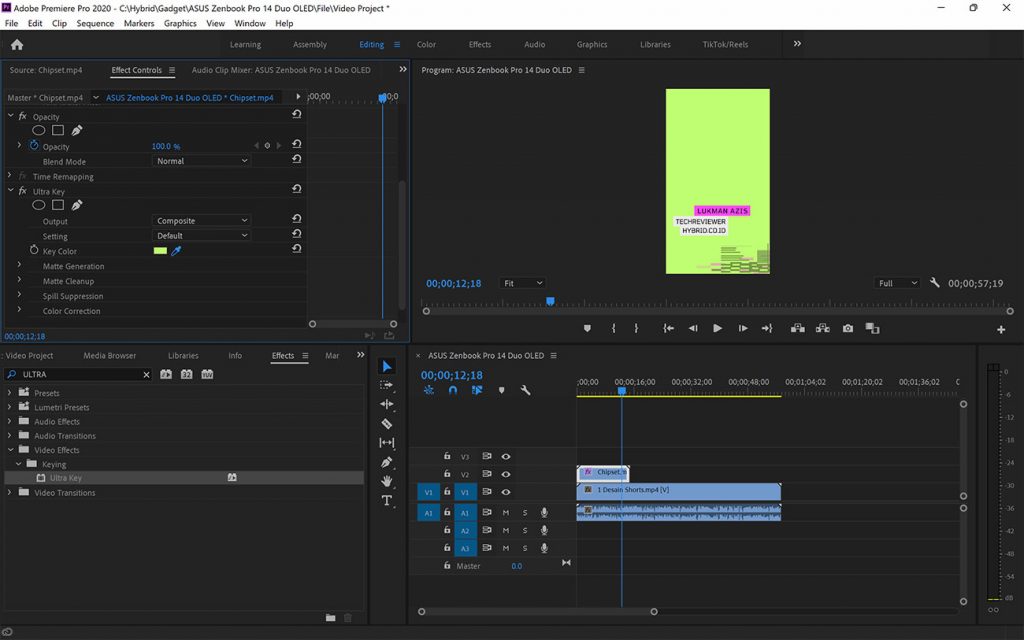Pick Key Color with the eyedropper
Image resolution: width=1024 pixels, height=640 pixels.
(176, 251)
